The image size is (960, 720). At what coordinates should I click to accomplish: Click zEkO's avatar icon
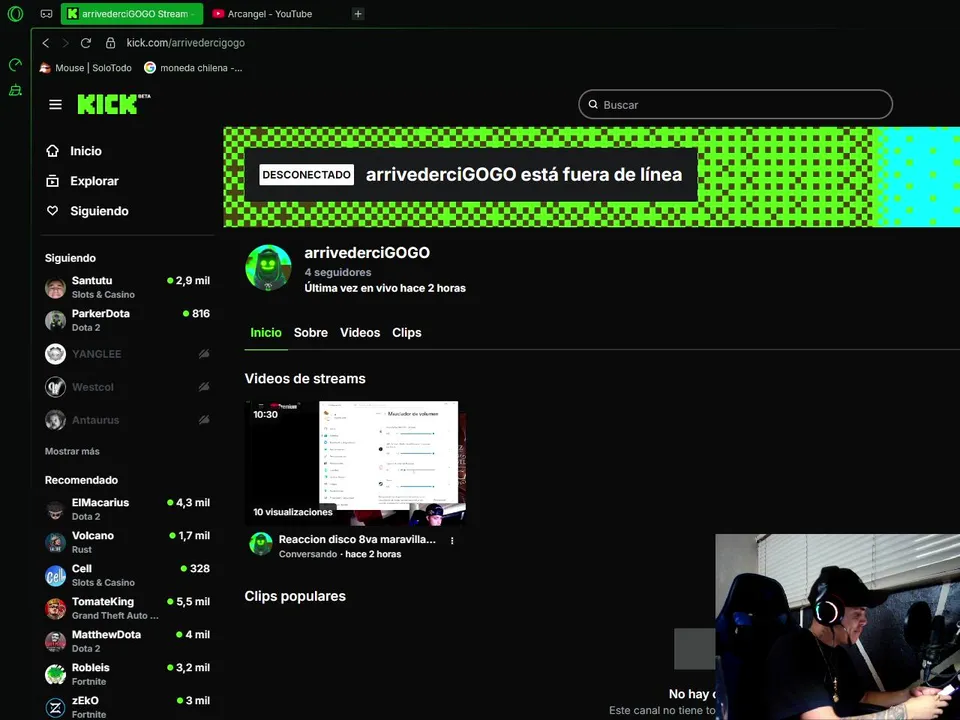point(55,708)
